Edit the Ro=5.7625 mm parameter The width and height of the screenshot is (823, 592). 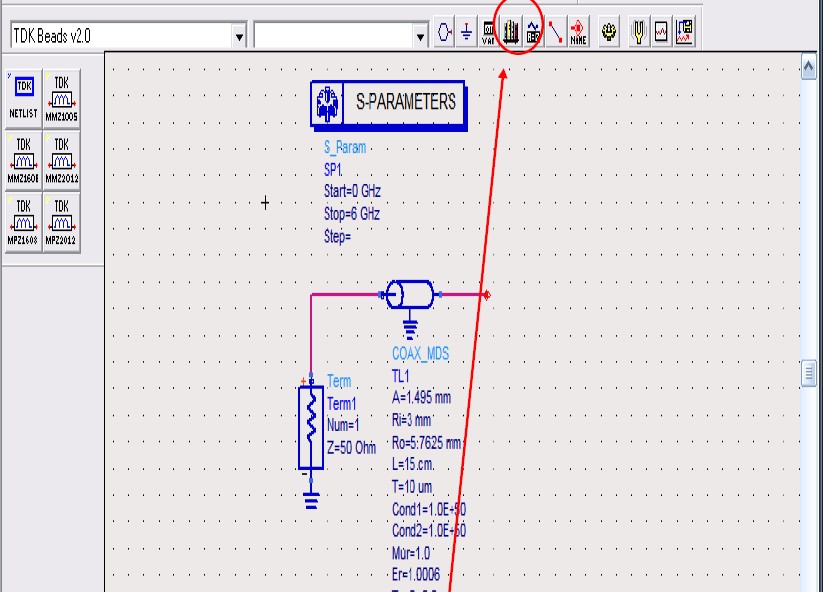426,443
